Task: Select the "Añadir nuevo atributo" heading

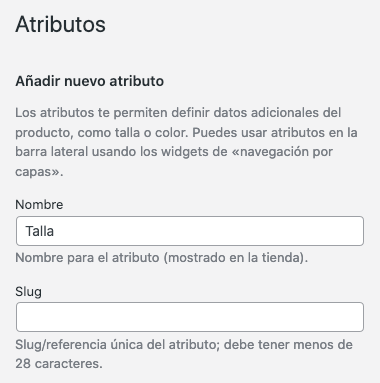Action: [89, 81]
